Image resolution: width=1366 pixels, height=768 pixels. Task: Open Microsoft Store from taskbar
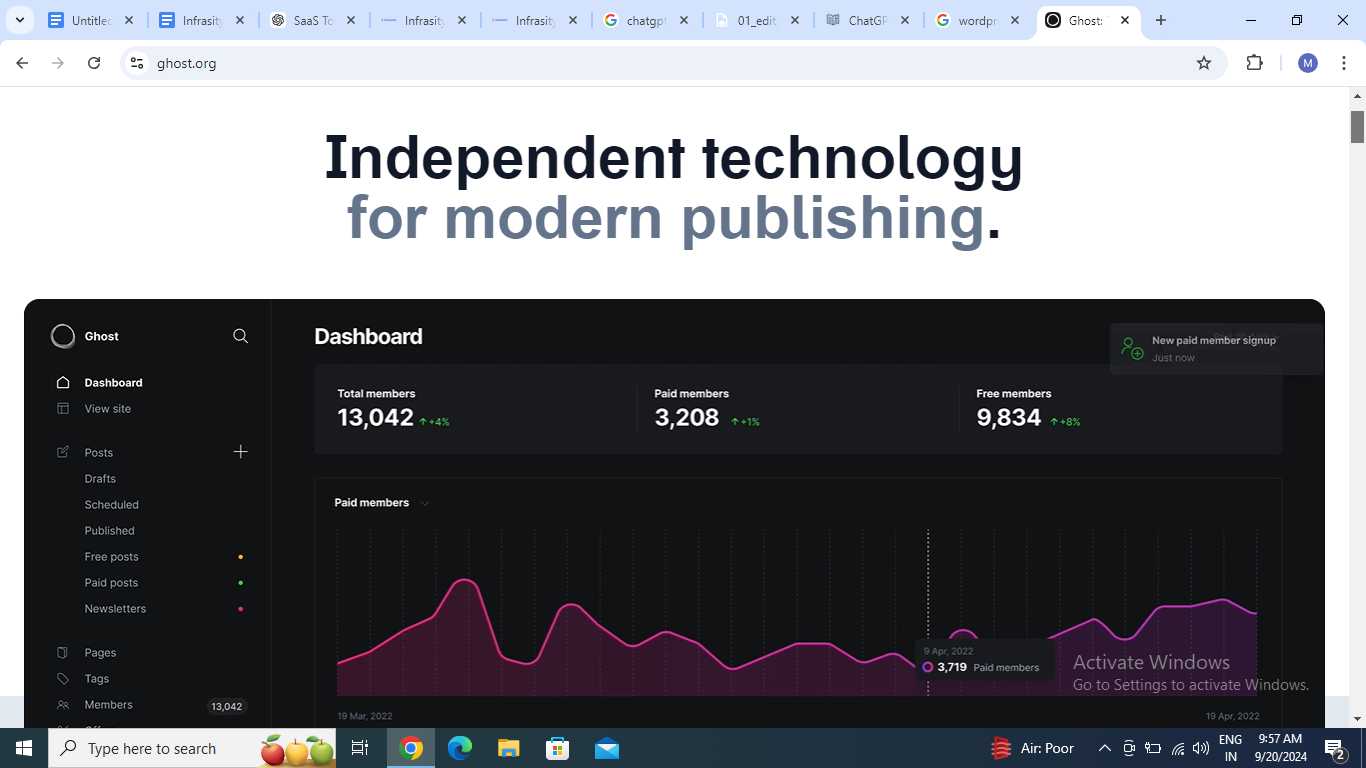(558, 748)
